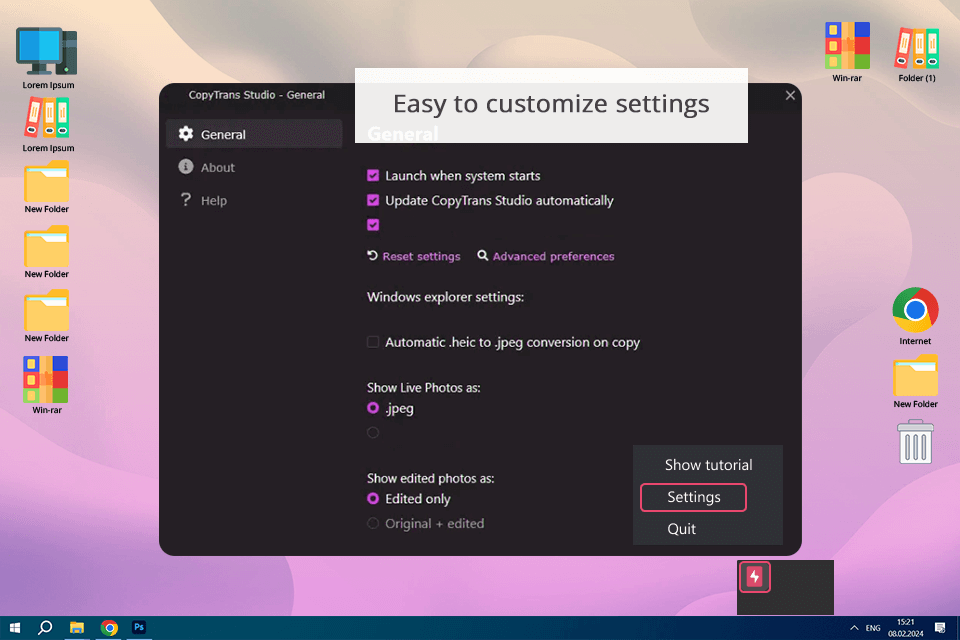Select the Internet Chrome desktop icon
The height and width of the screenshot is (640, 960).
(915, 316)
